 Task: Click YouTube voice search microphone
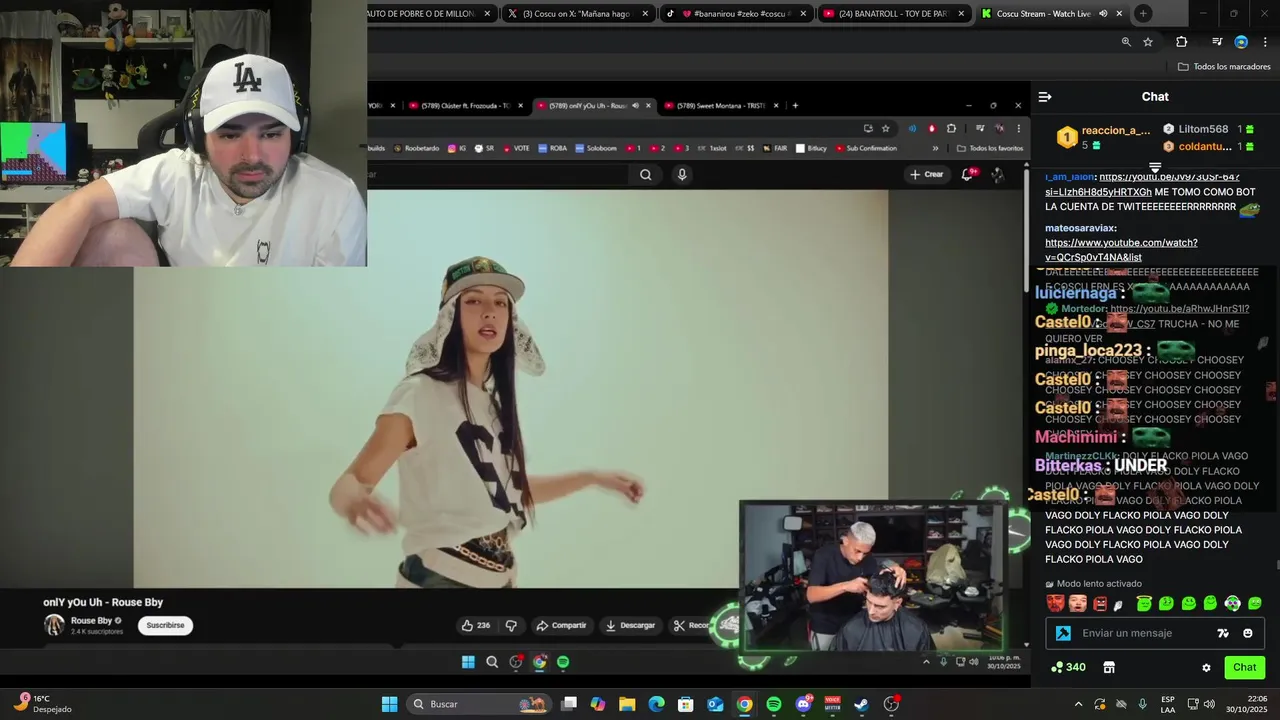point(682,175)
